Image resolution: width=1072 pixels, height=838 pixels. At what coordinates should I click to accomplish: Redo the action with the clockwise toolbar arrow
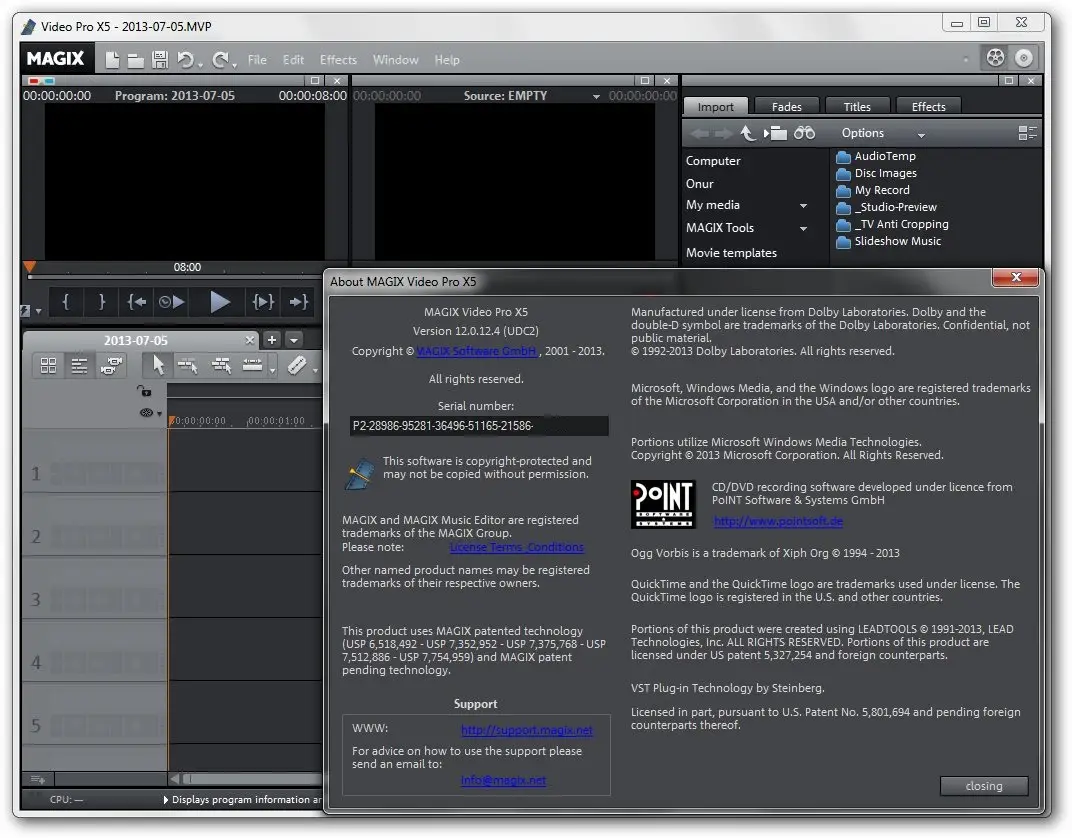221,60
